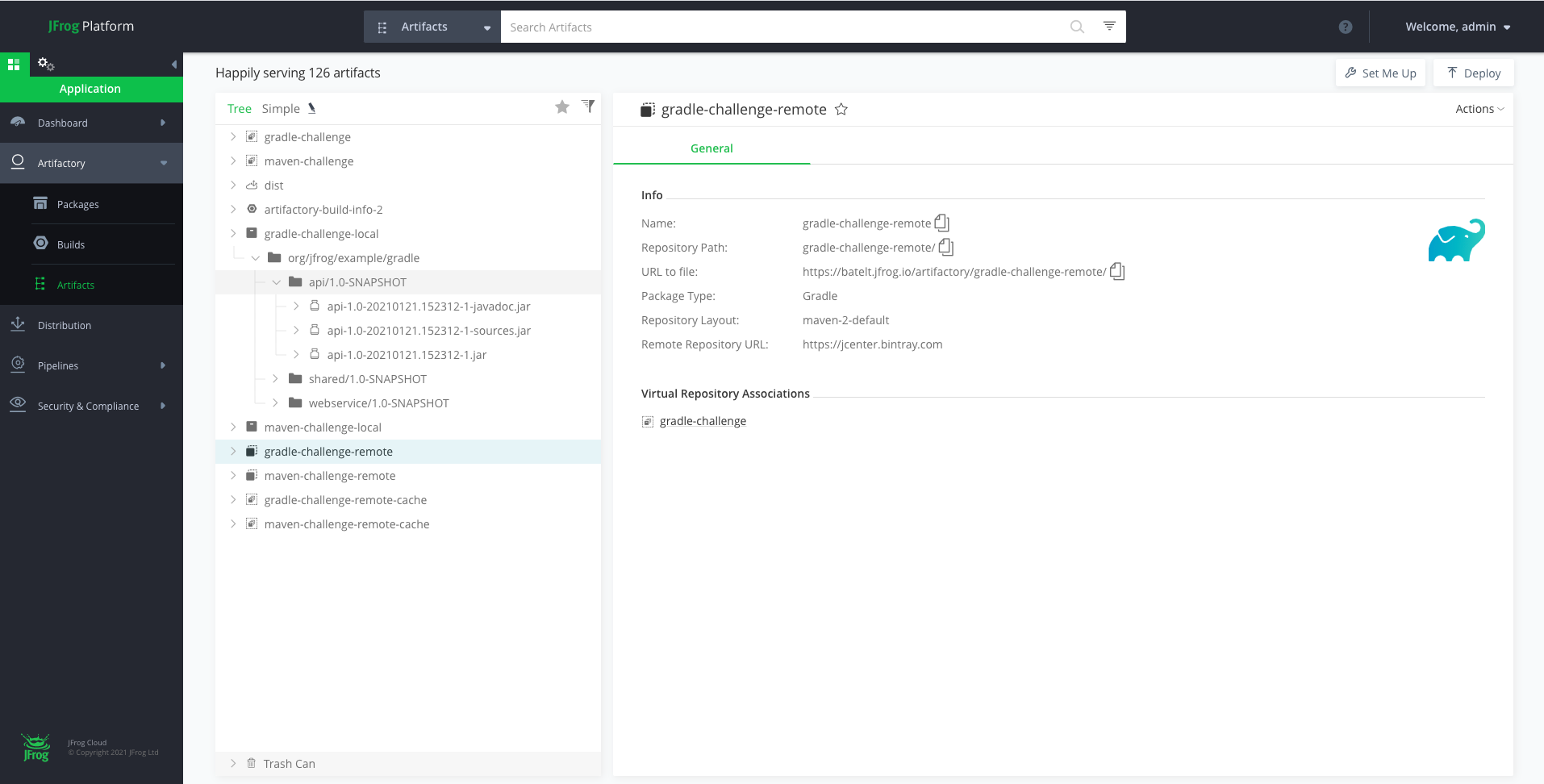This screenshot has width=1544, height=784.
Task: Expand the Trash Can node
Action: tap(233, 763)
